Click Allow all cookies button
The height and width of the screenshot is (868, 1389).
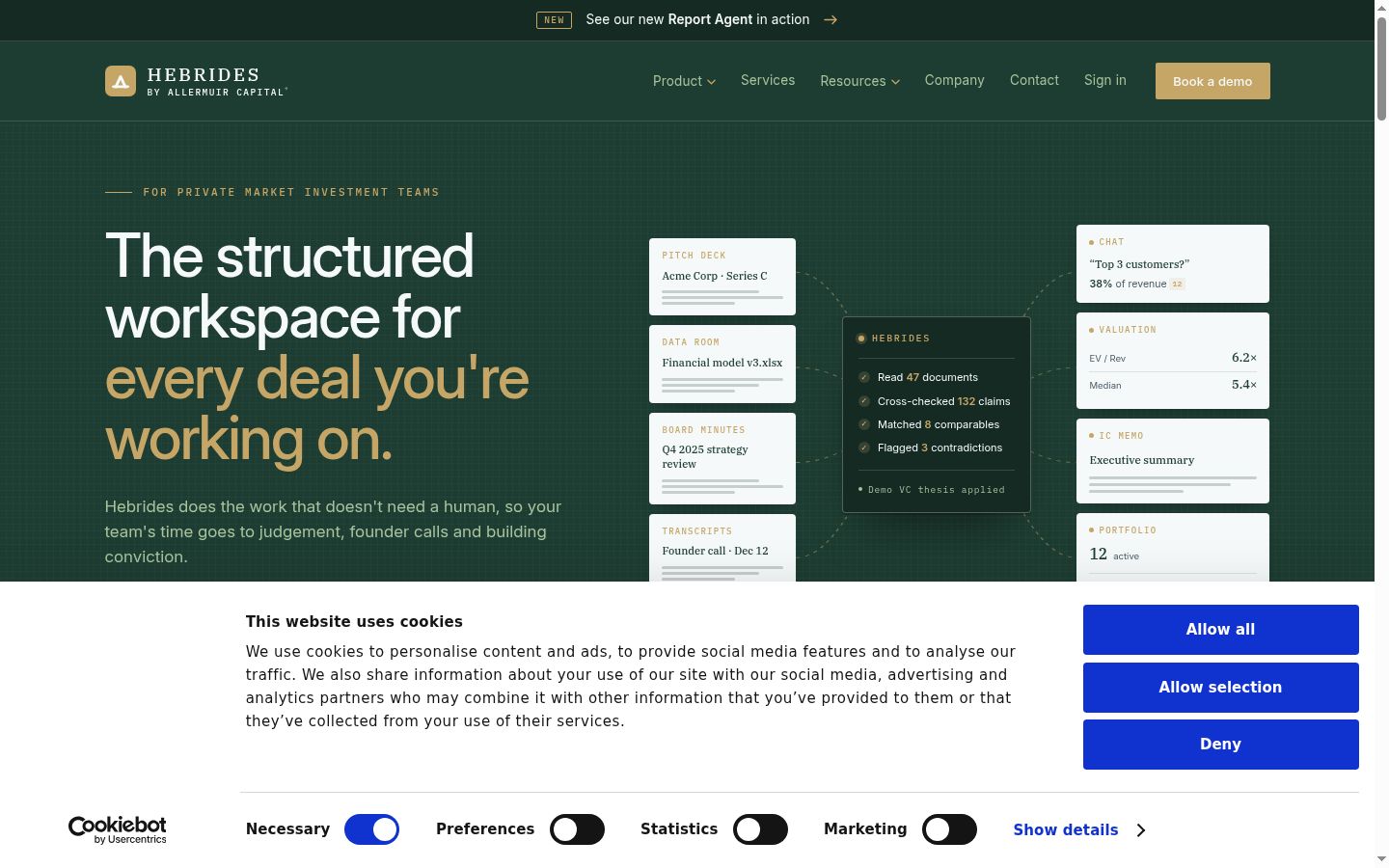[1221, 630]
